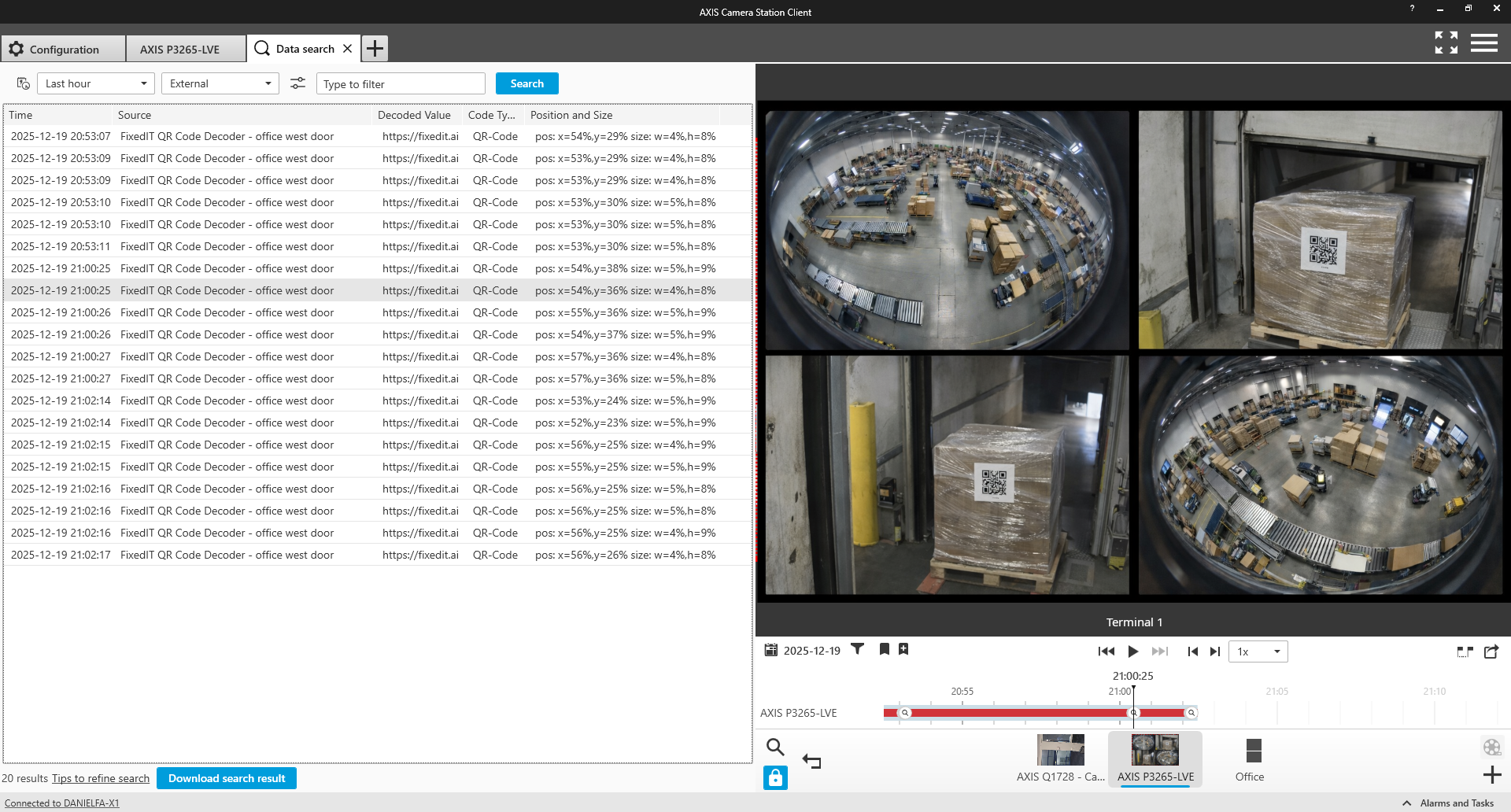Open the calendar date picker icon
Image resolution: width=1511 pixels, height=812 pixels.
[771, 650]
